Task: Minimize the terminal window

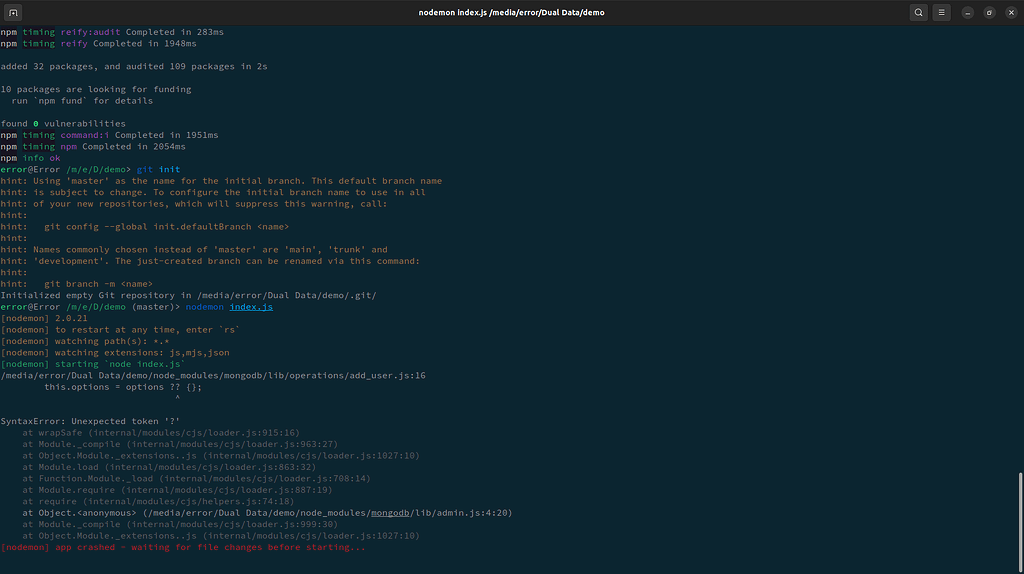Action: [x=969, y=12]
